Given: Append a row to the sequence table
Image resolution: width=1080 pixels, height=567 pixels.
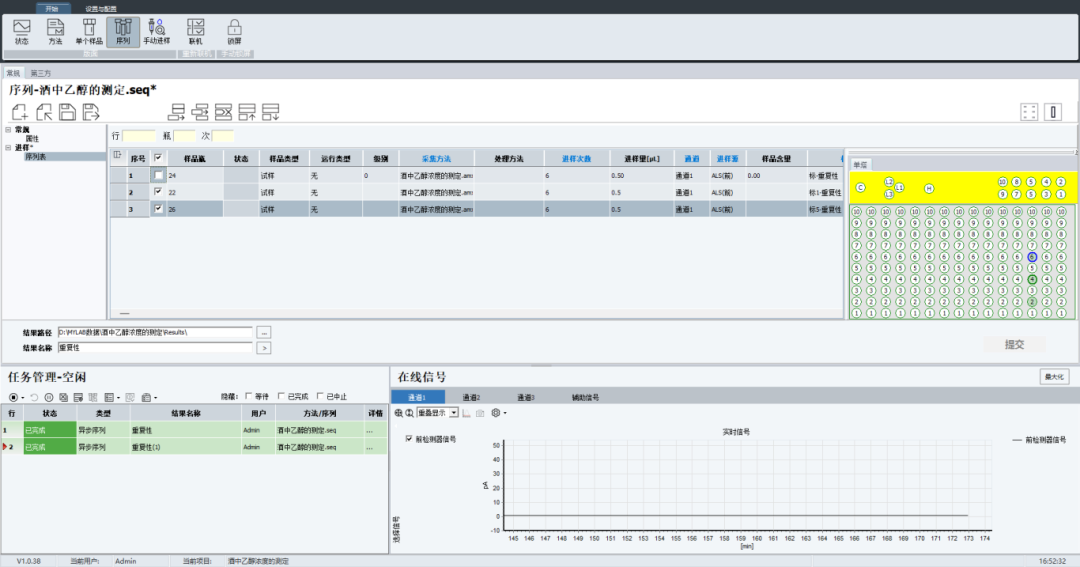Looking at the screenshot, I should 176,112.
